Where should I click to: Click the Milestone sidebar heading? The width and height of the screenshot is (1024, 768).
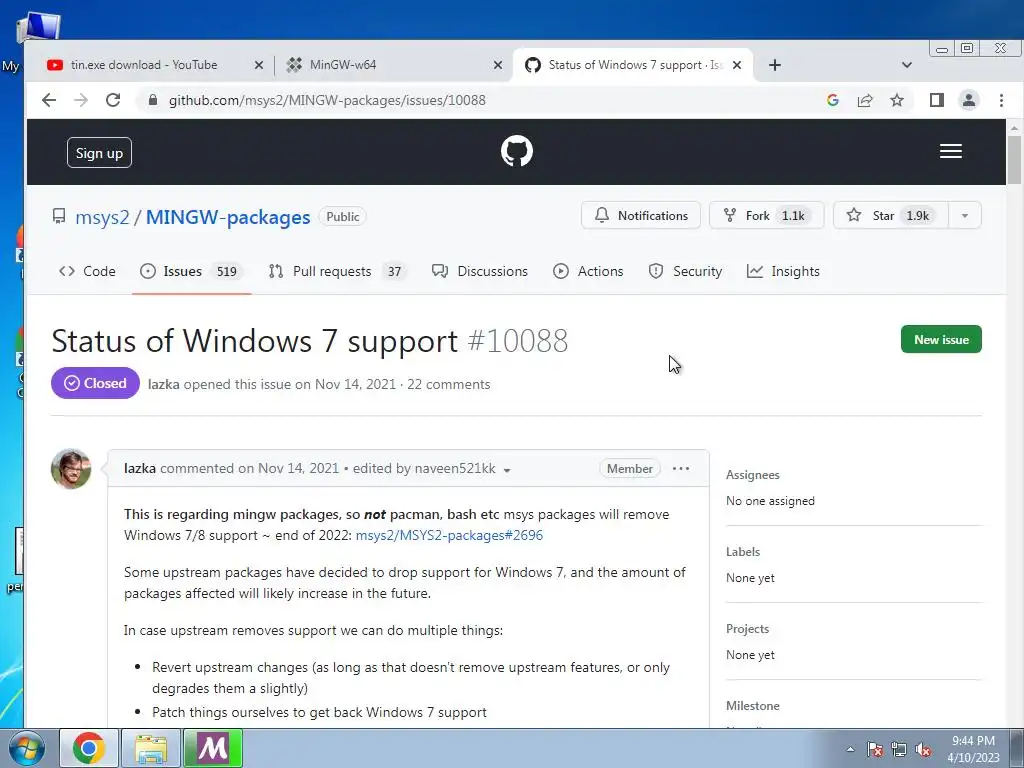(752, 706)
